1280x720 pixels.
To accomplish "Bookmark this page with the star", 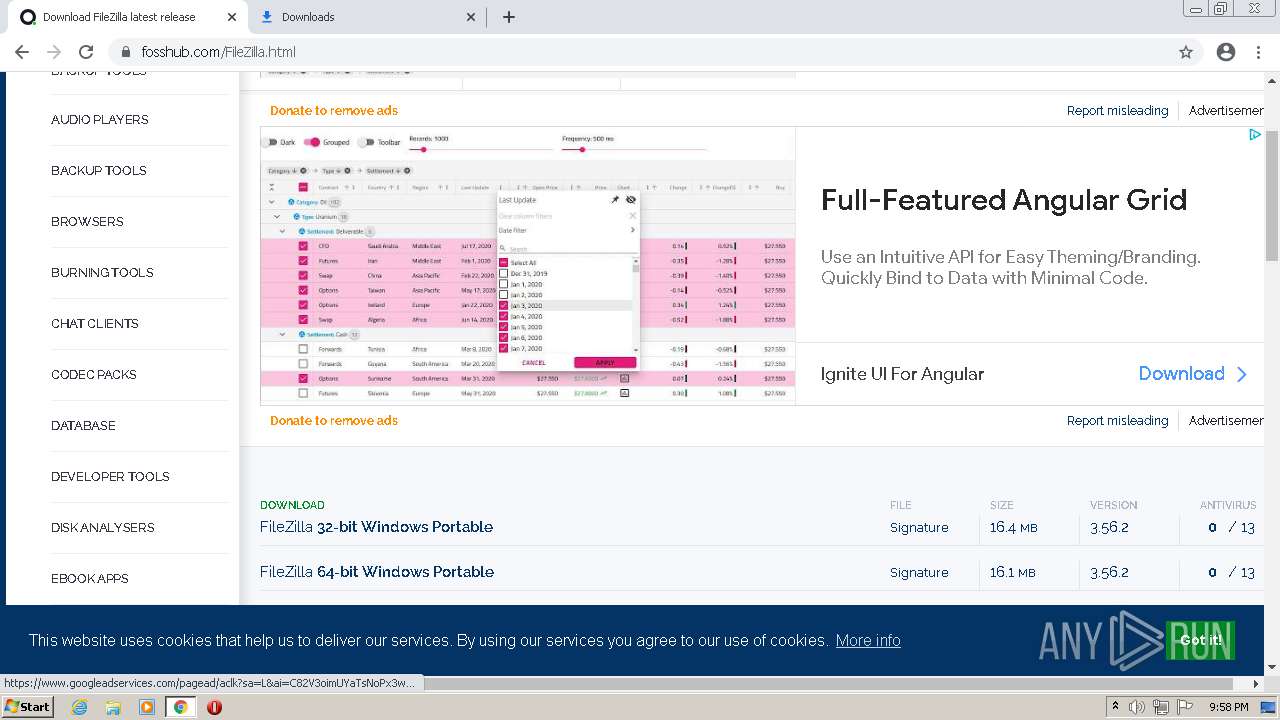I will [x=1186, y=52].
